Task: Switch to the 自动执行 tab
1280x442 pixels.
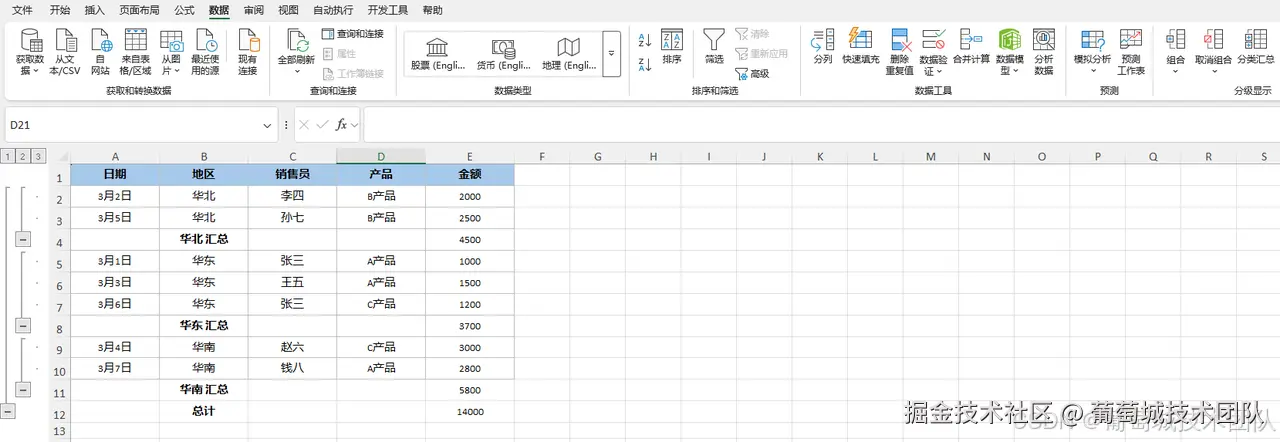Action: point(333,10)
